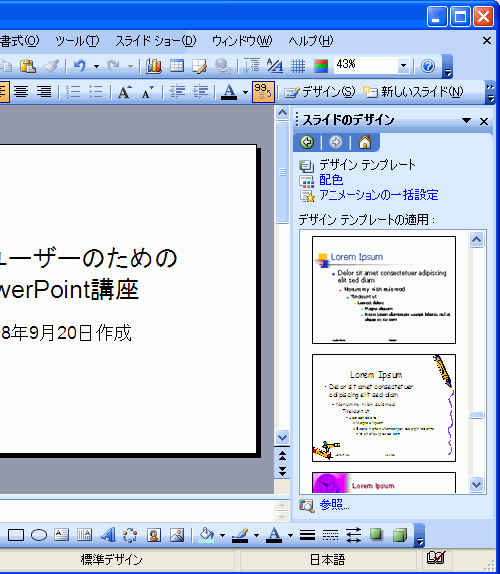Open the drawing toolbar Font Color dropdown arrow

[x=290, y=536]
